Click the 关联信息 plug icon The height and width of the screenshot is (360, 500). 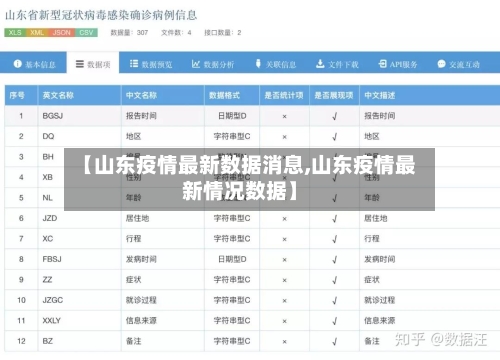point(258,63)
